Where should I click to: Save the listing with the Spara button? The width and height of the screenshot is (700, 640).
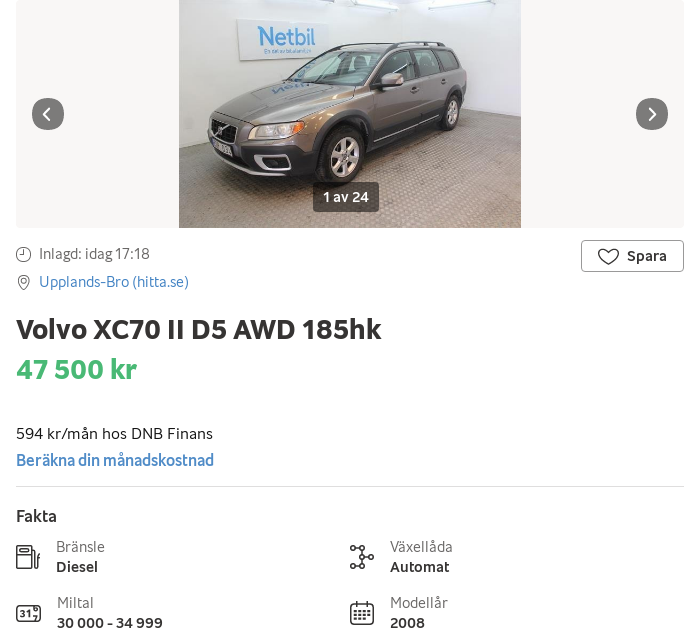[x=632, y=256]
